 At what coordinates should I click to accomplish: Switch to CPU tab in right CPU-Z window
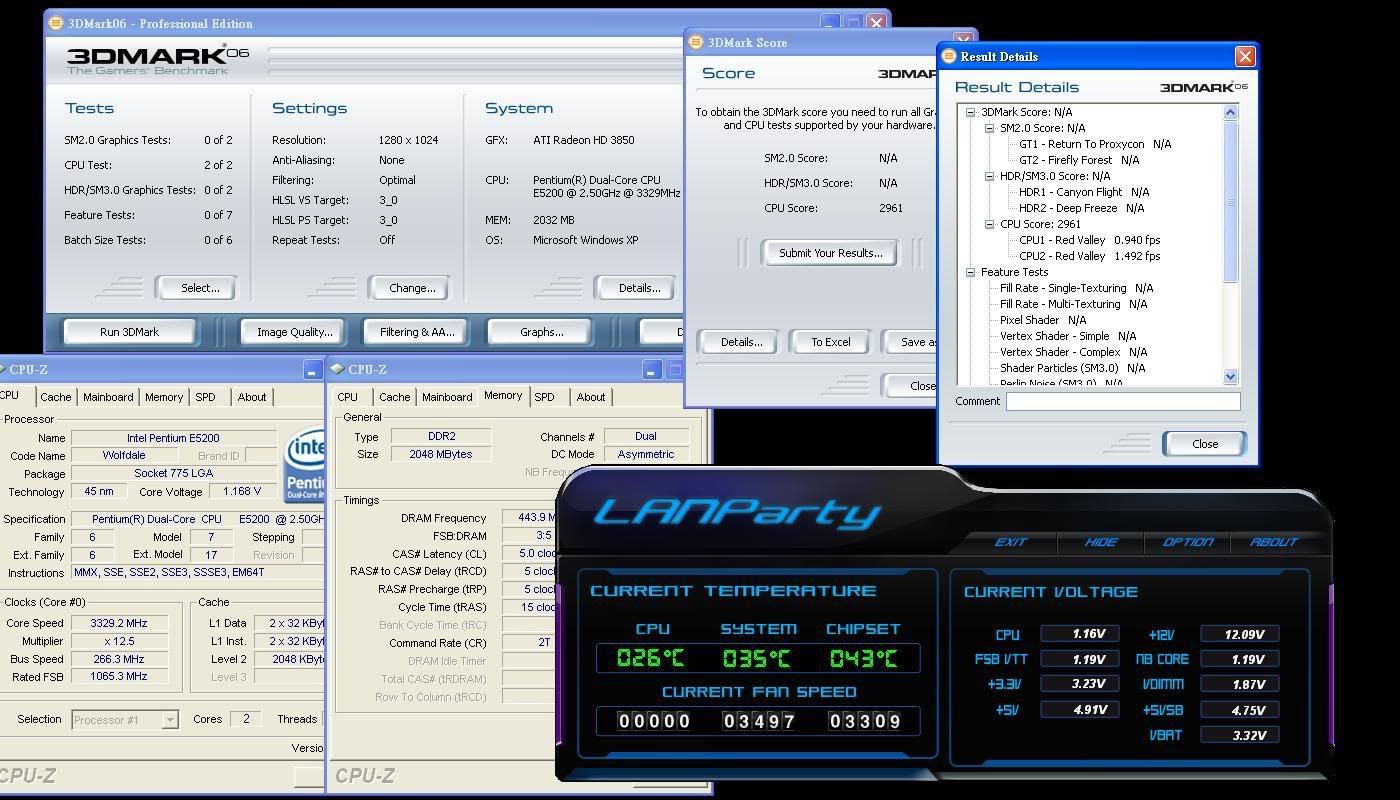tap(348, 397)
